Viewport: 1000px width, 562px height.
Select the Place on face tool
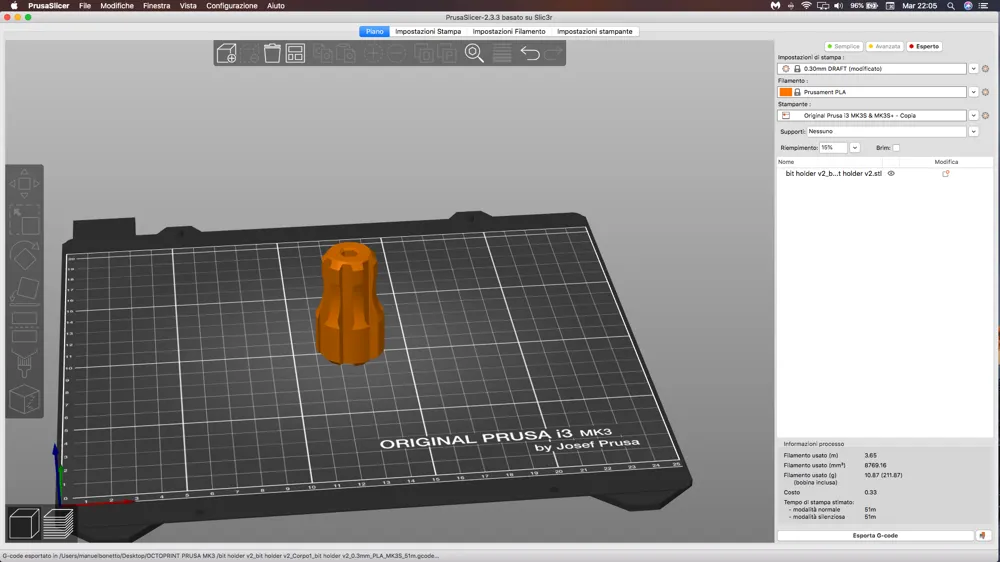(24, 290)
